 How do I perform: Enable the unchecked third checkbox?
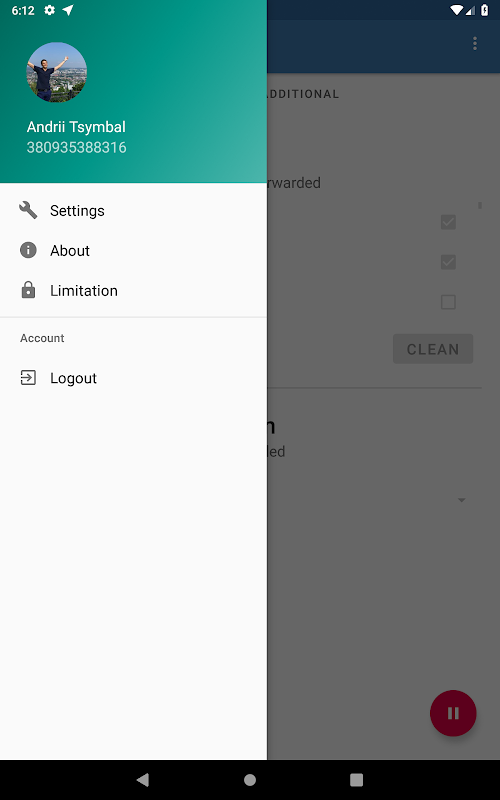point(448,302)
